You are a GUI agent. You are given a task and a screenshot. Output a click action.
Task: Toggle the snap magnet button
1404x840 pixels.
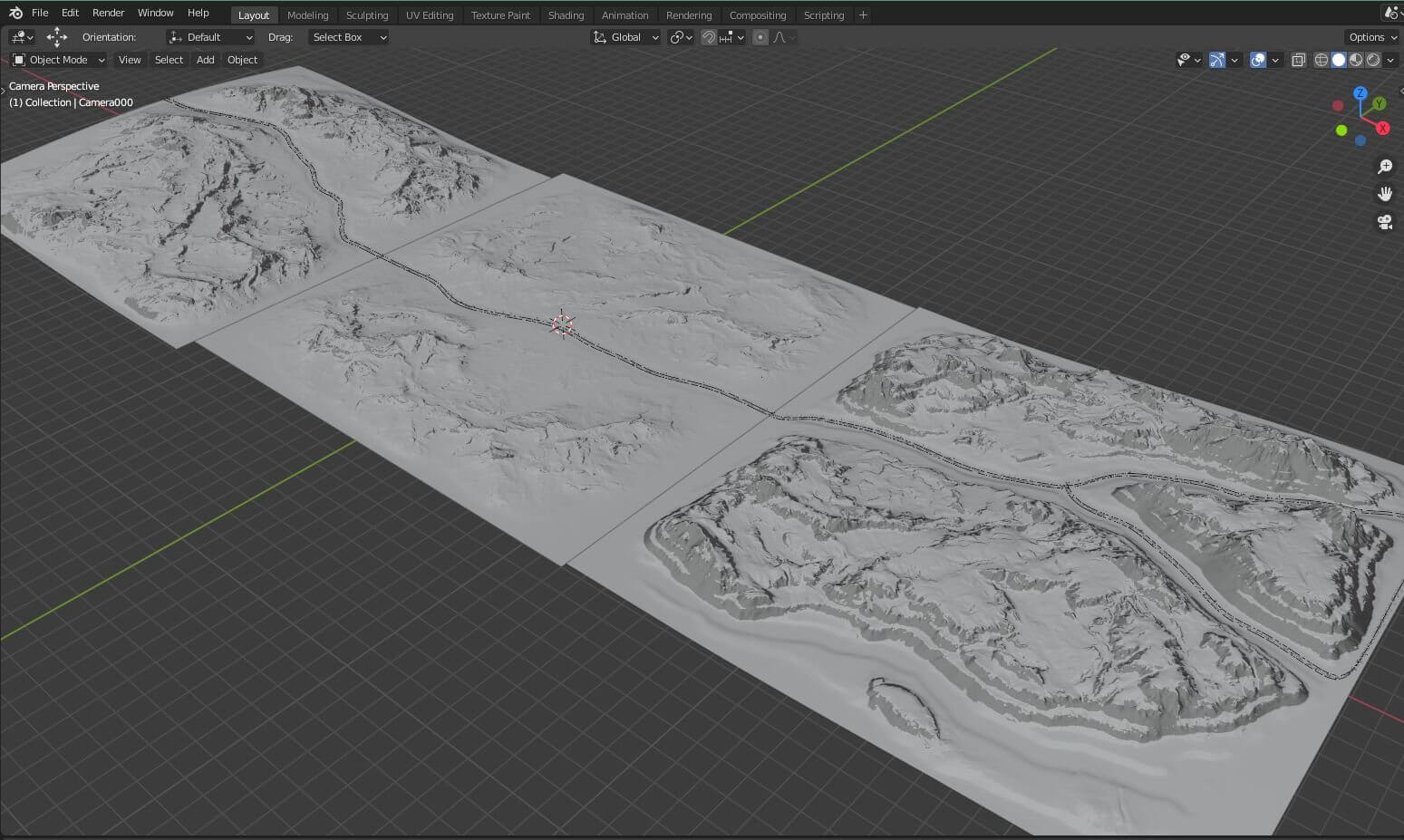709,37
